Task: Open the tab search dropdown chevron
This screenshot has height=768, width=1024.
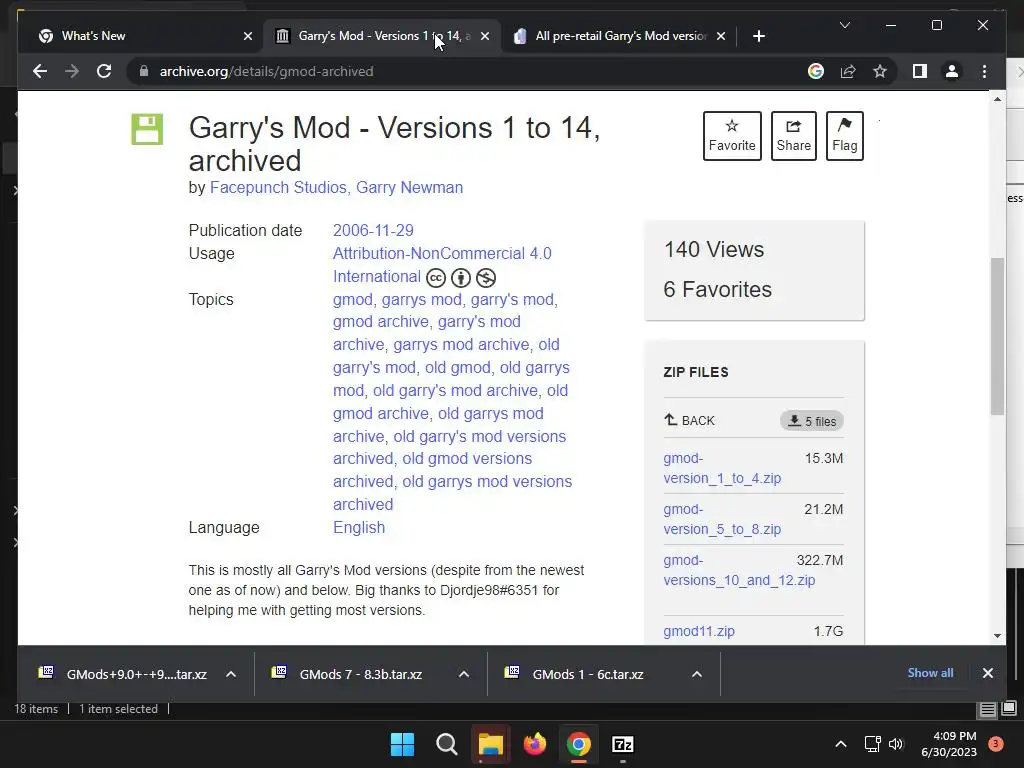Action: click(x=844, y=25)
